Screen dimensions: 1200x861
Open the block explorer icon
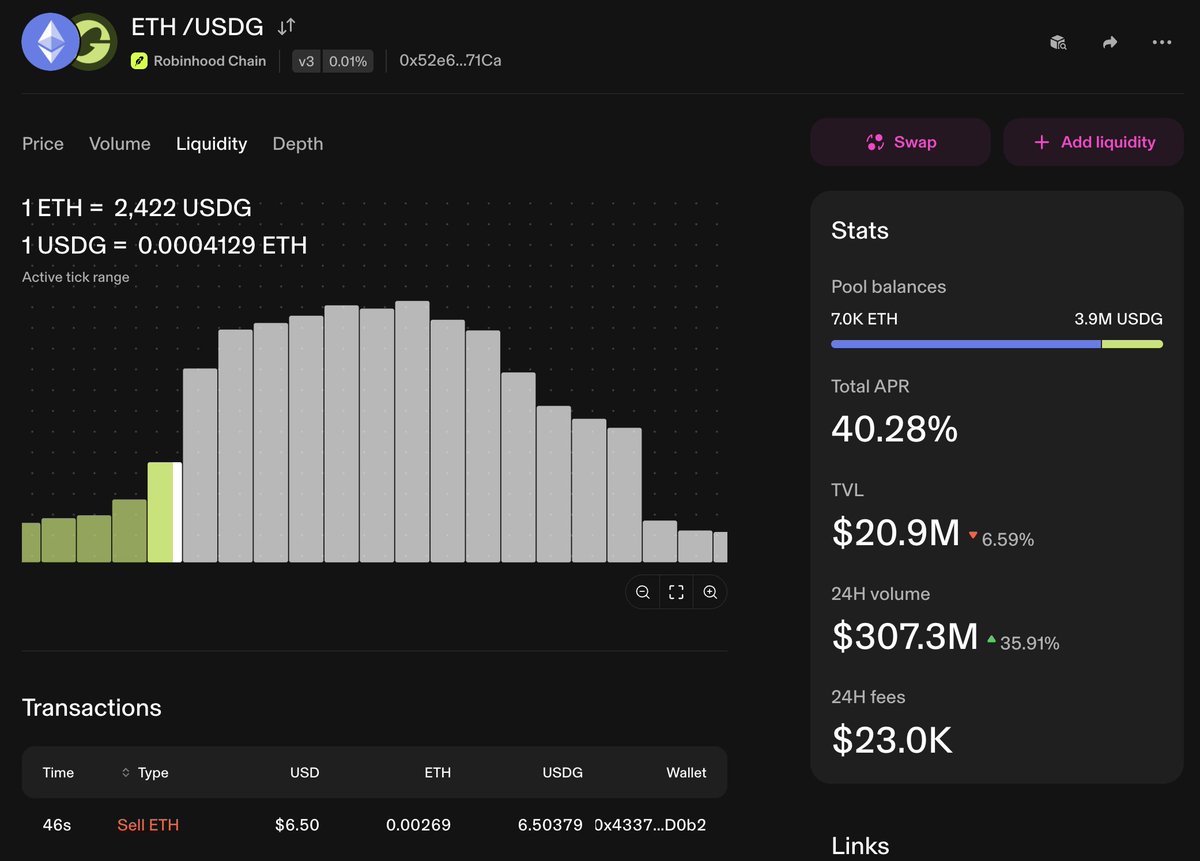pyautogui.click(x=1058, y=42)
